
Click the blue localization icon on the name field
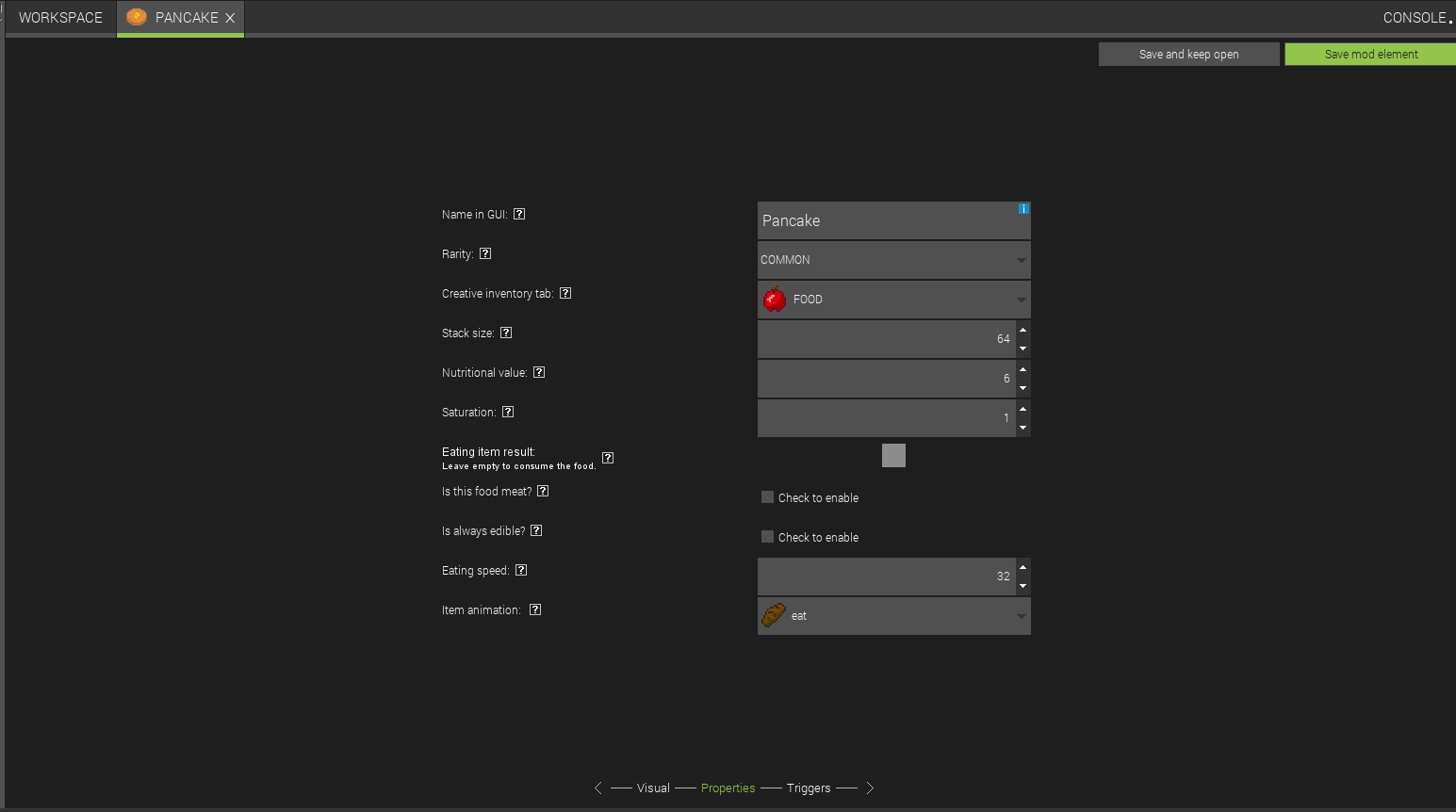click(1023, 208)
